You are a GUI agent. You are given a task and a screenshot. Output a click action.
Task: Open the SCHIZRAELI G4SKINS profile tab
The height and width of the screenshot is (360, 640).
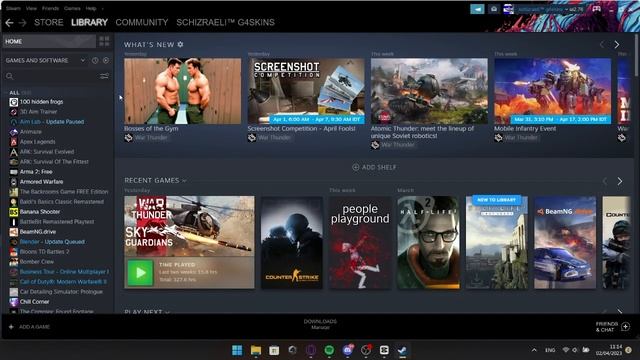tap(225, 22)
